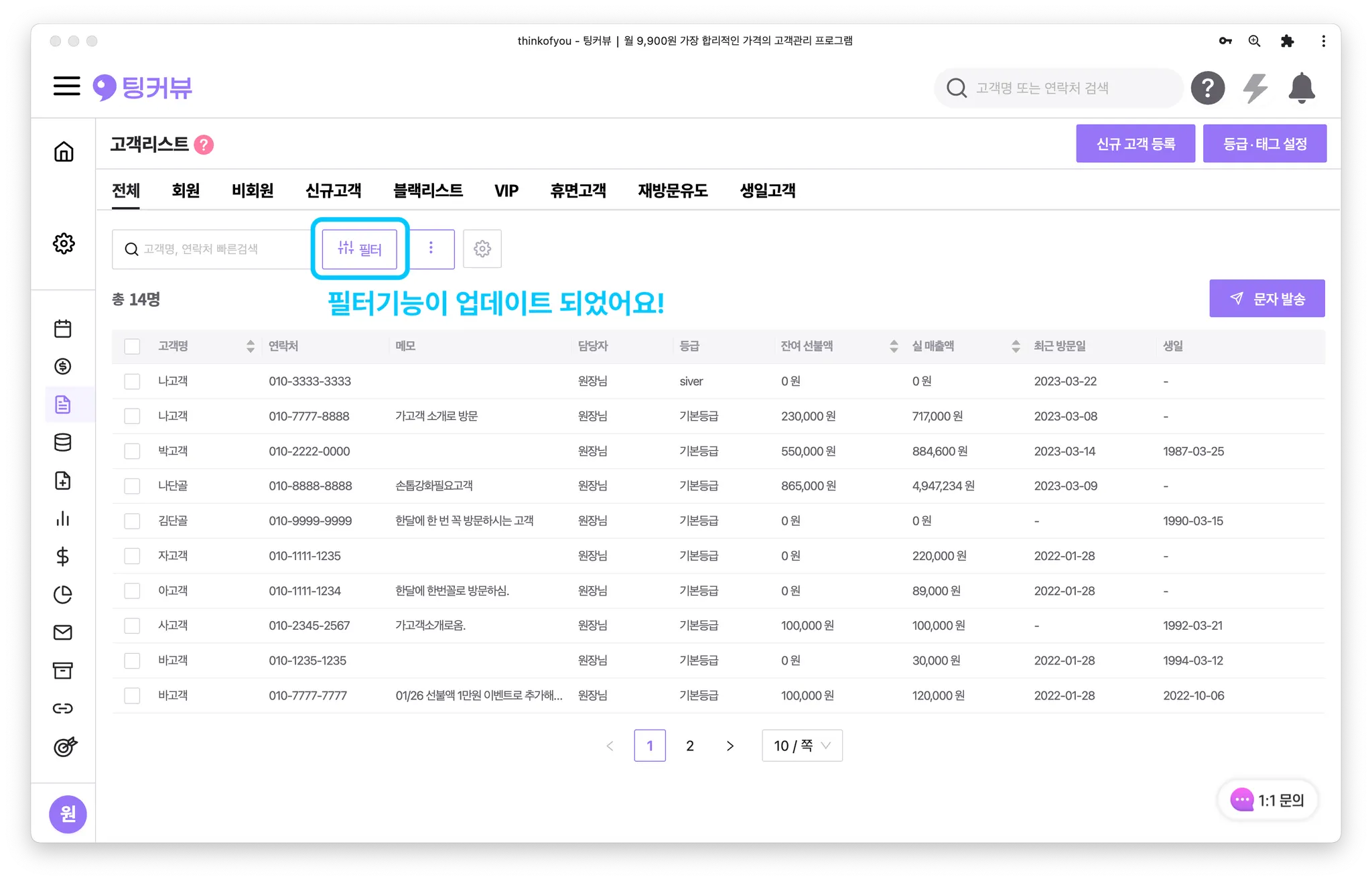Open the hamburger menu beside the logo
Viewport: 1372px width, 881px height.
pos(66,86)
